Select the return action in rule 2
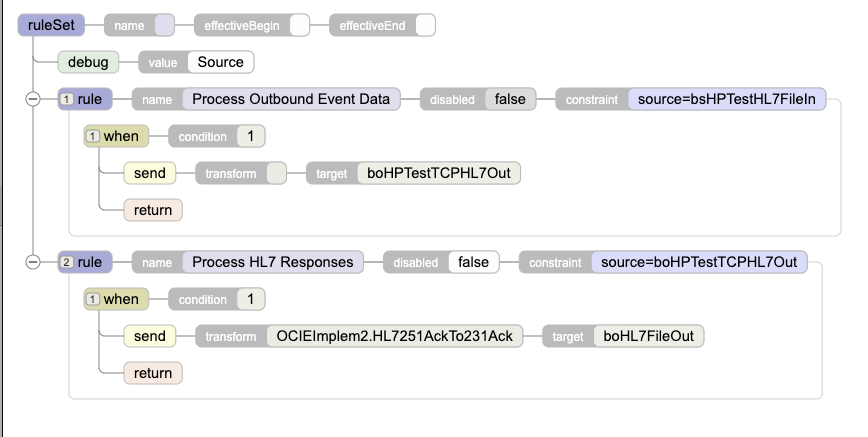868x437 pixels. point(153,373)
